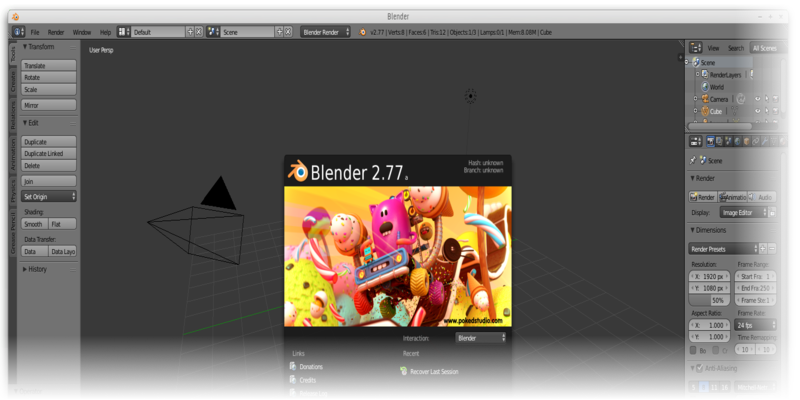Click the RenderLayers icon in outliner
The width and height of the screenshot is (800, 400).
click(705, 74)
